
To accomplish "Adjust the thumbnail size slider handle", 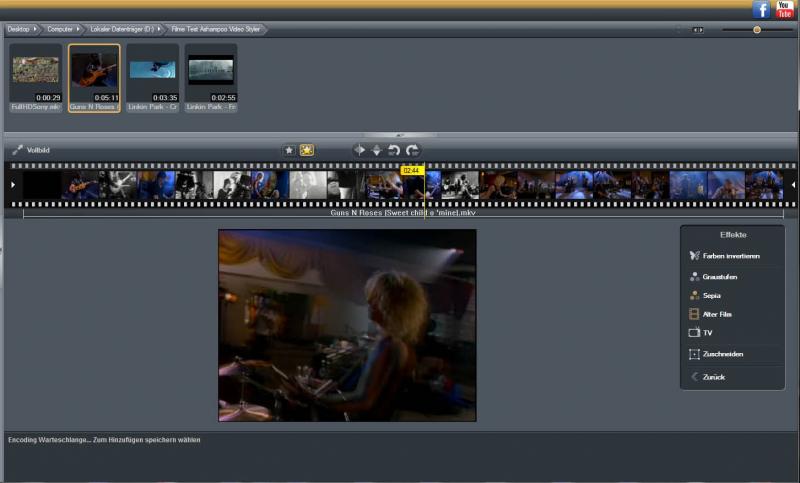I will coord(757,30).
